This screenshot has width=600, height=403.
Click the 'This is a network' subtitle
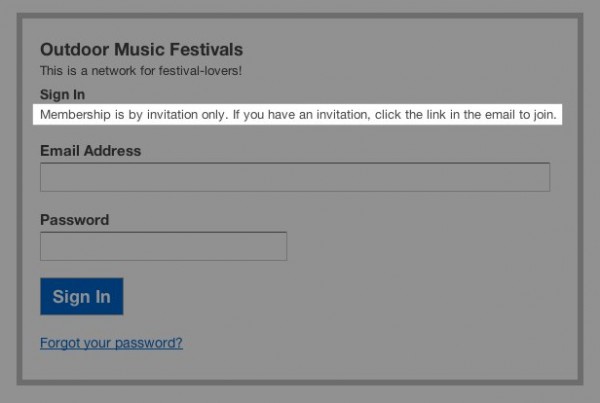pyautogui.click(x=141, y=71)
